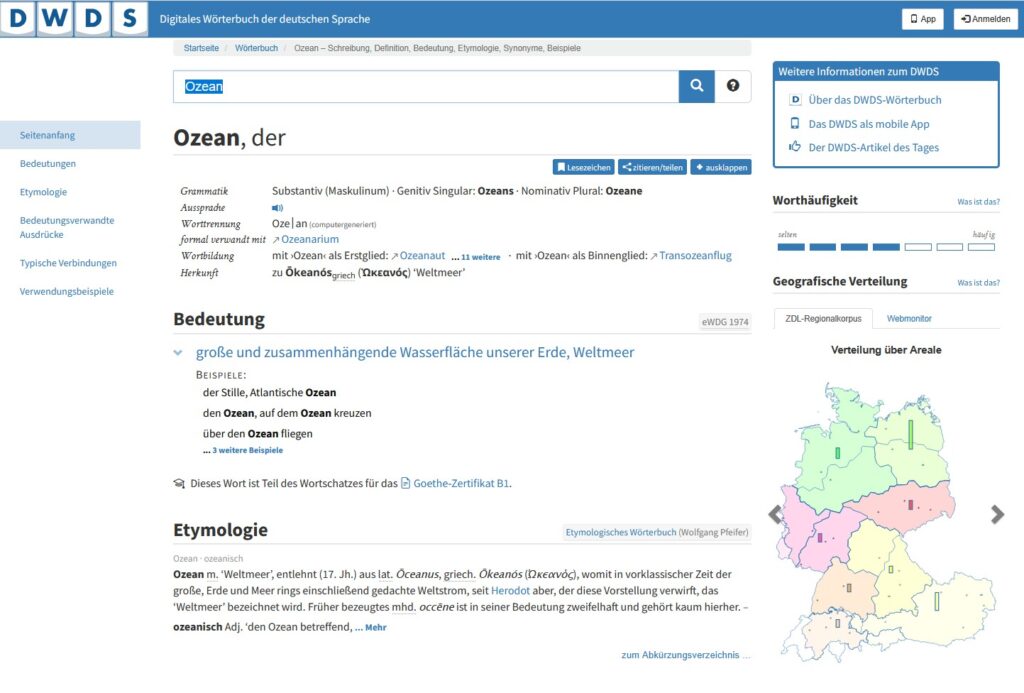
Task: Click the thumbs-up icon for DWDS-Artikel des Tages
Action: click(794, 147)
